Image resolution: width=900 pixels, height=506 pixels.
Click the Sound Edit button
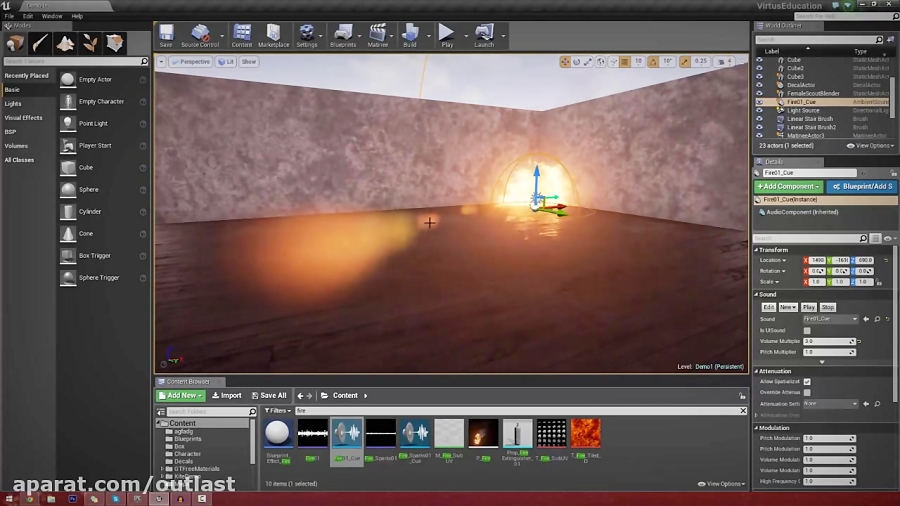768,308
